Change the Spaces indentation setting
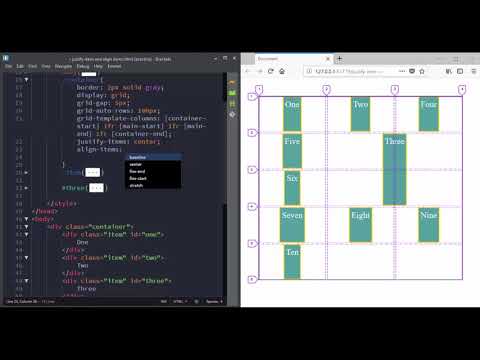The width and height of the screenshot is (480, 360). tap(214, 301)
